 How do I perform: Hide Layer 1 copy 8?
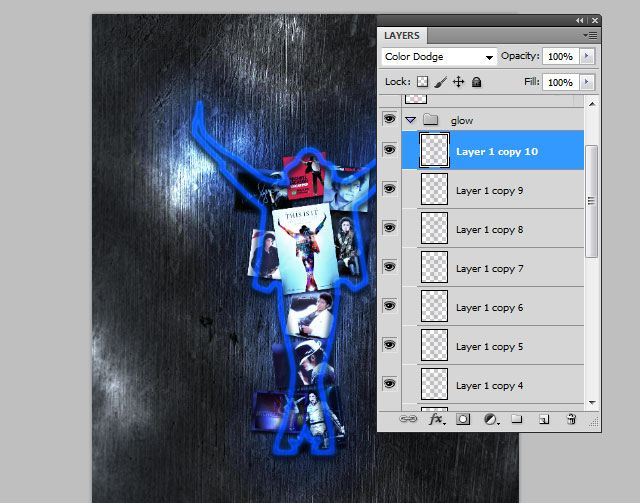(x=389, y=227)
